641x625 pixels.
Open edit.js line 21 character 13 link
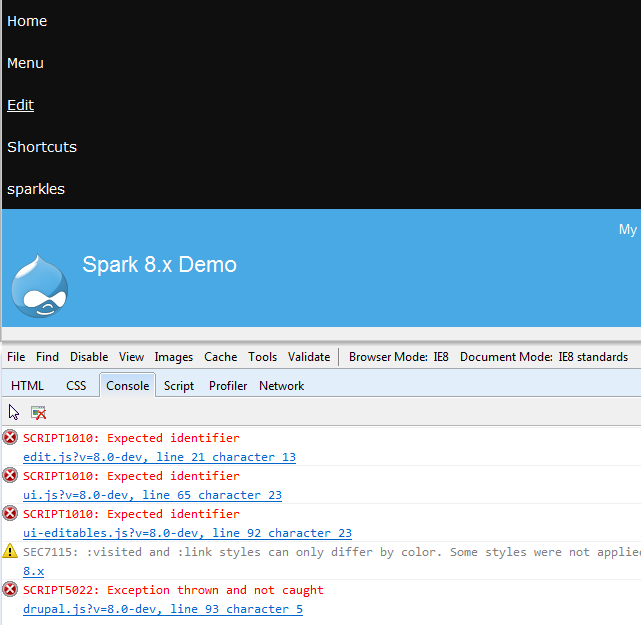point(159,457)
